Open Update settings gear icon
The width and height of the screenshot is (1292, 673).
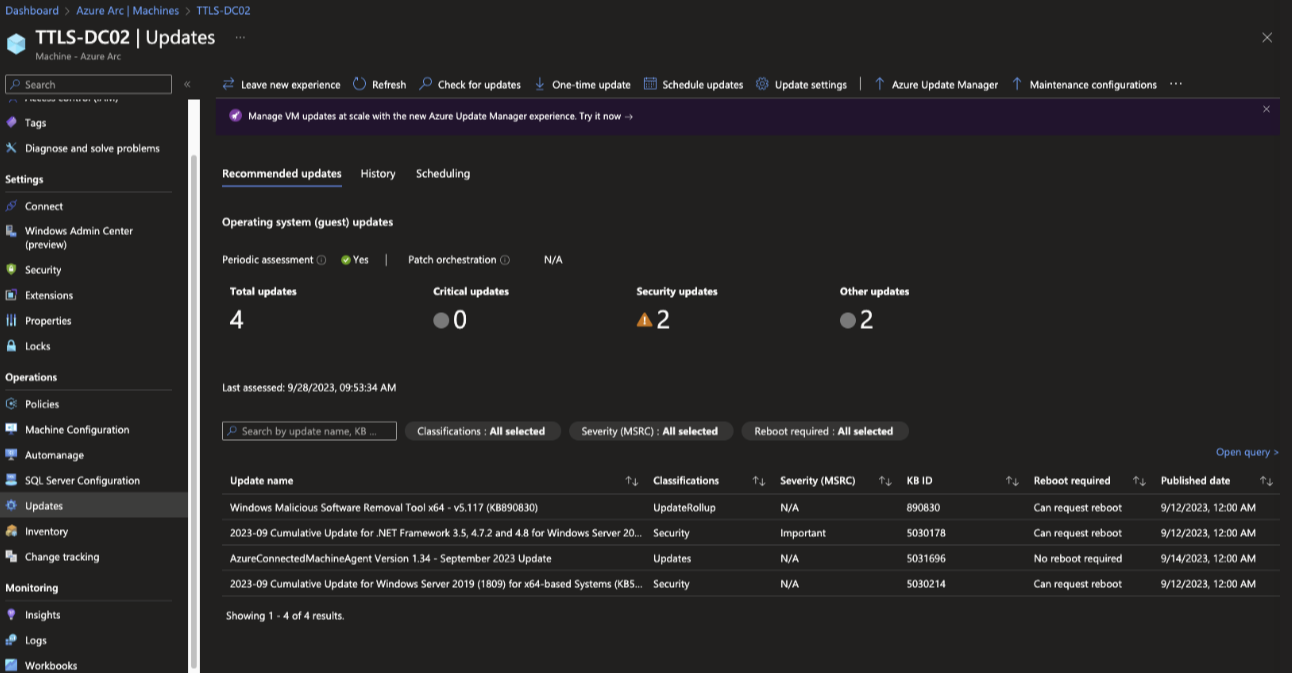pos(762,85)
